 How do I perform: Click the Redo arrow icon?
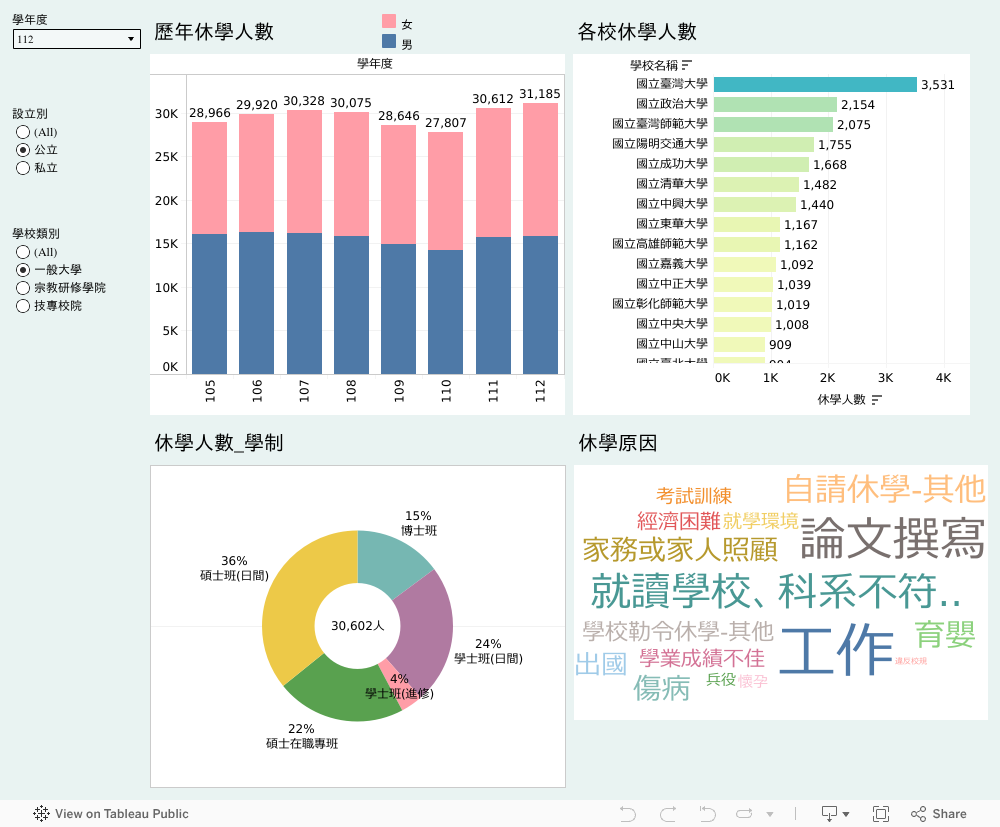coord(668,814)
